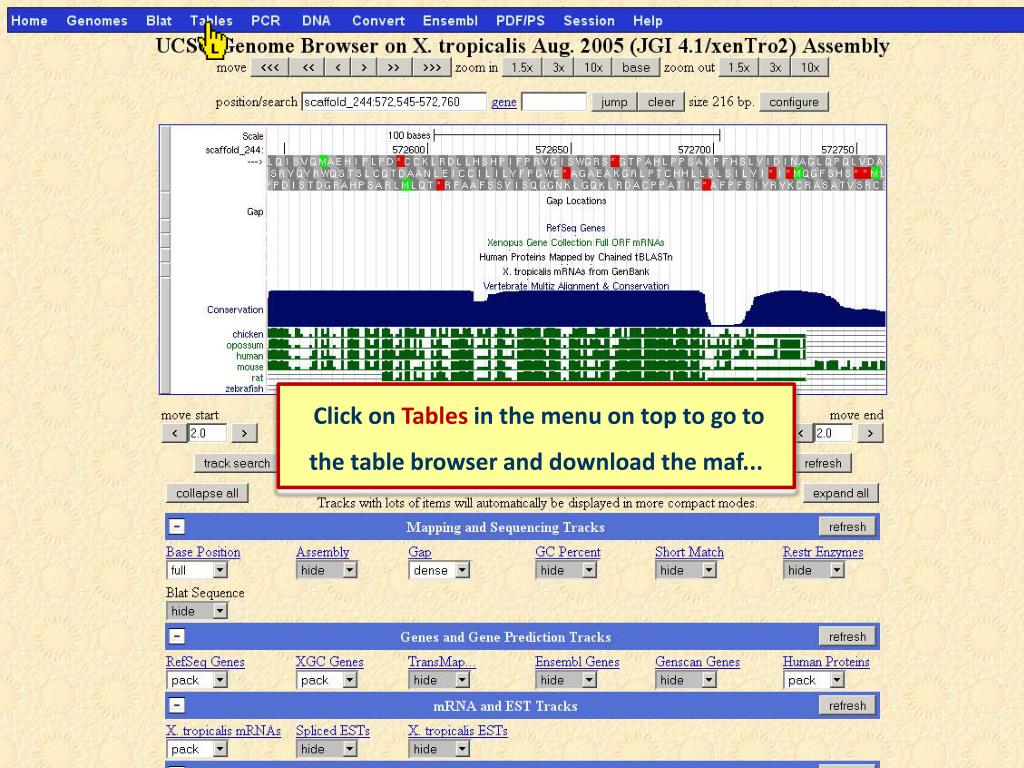Click the position/search text field
Image resolution: width=1024 pixels, height=768 pixels.
[394, 102]
